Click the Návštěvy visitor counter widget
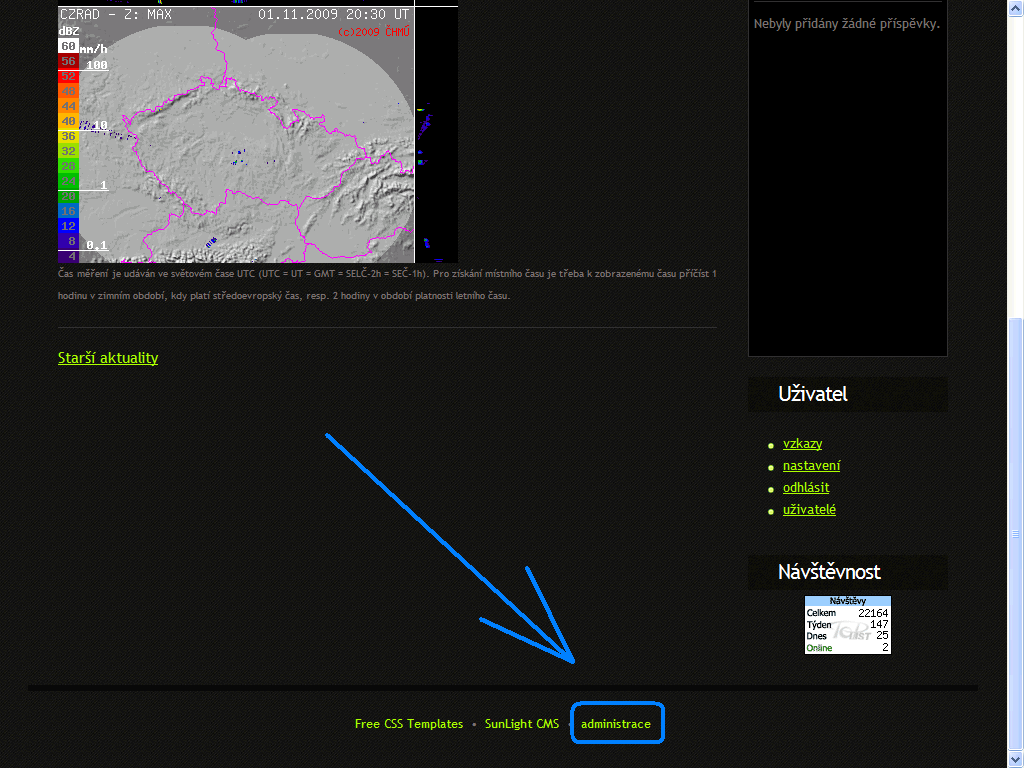Screen dimensions: 1024x768 coord(848,625)
